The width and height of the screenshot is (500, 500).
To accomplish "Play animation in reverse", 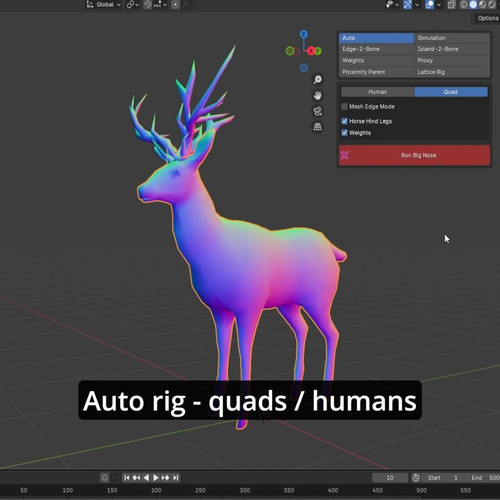I will (146, 478).
